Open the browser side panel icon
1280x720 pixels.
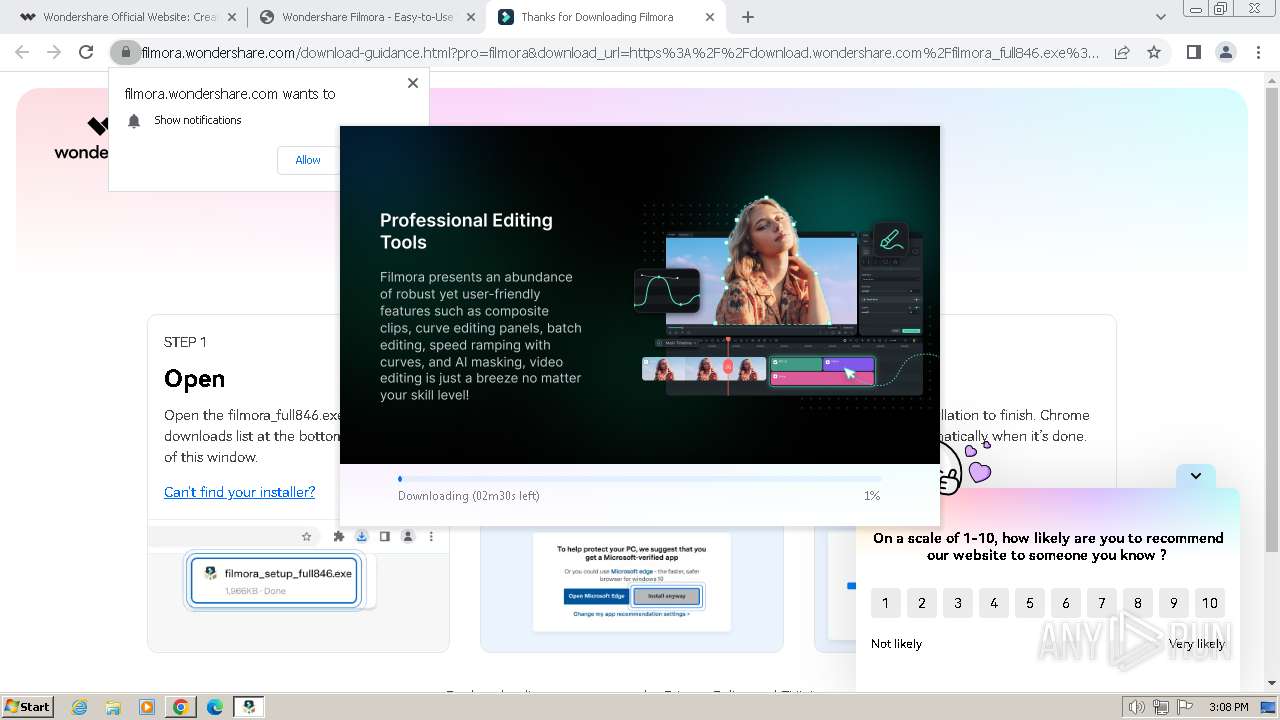[x=1193, y=52]
